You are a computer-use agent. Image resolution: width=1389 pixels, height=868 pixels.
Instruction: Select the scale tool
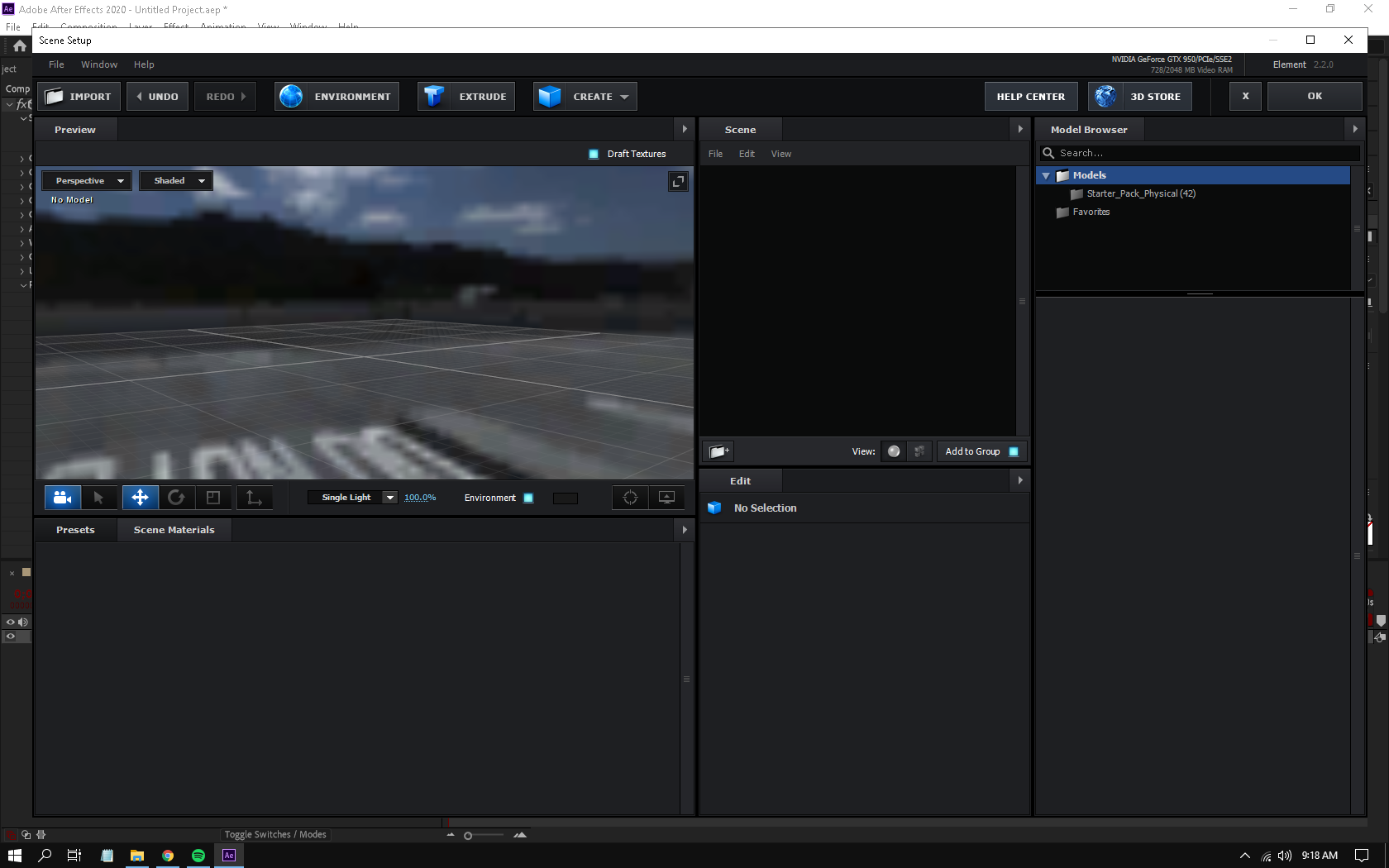[213, 498]
